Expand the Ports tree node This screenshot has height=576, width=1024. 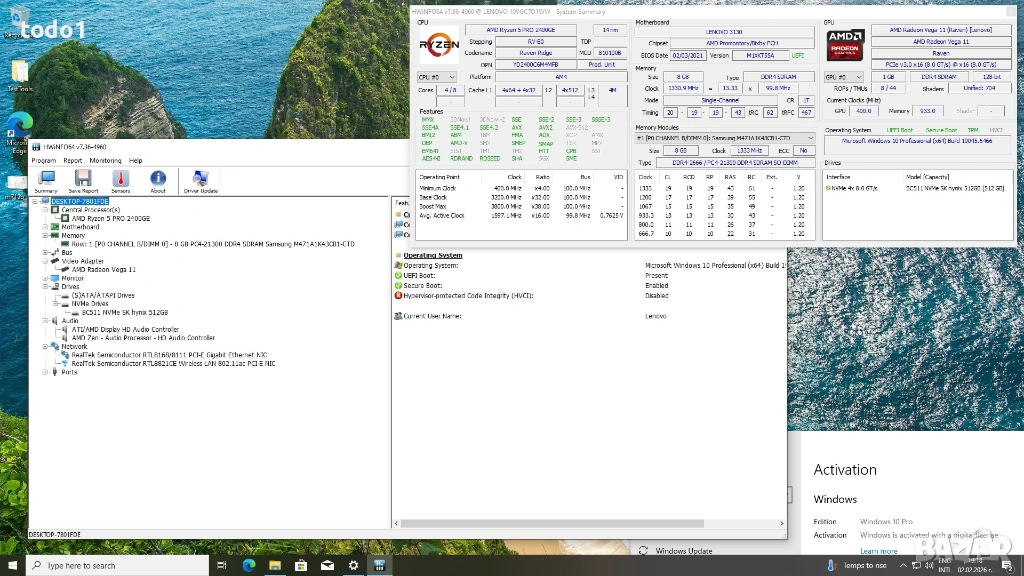(x=45, y=372)
